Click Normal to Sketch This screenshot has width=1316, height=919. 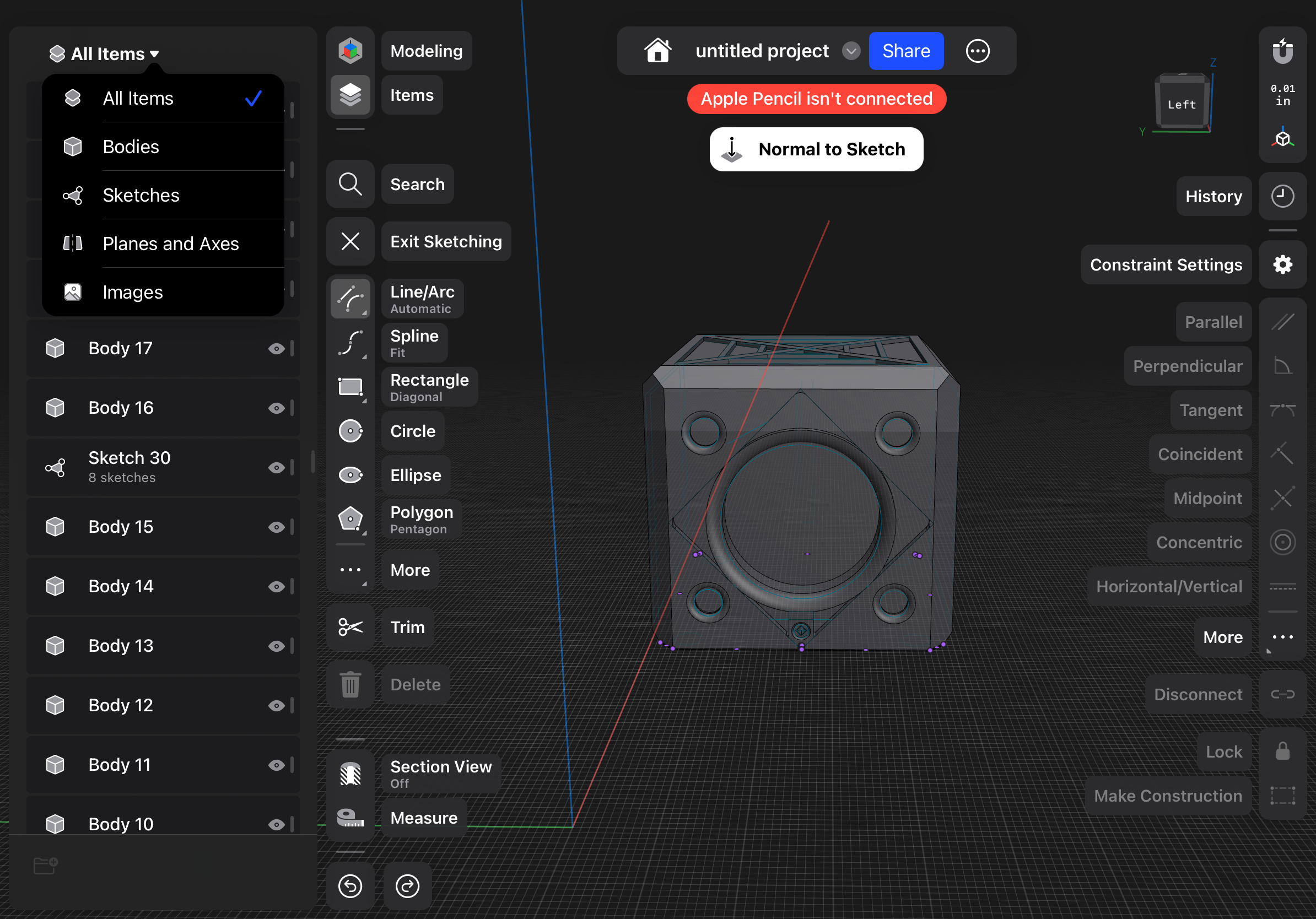pos(816,149)
